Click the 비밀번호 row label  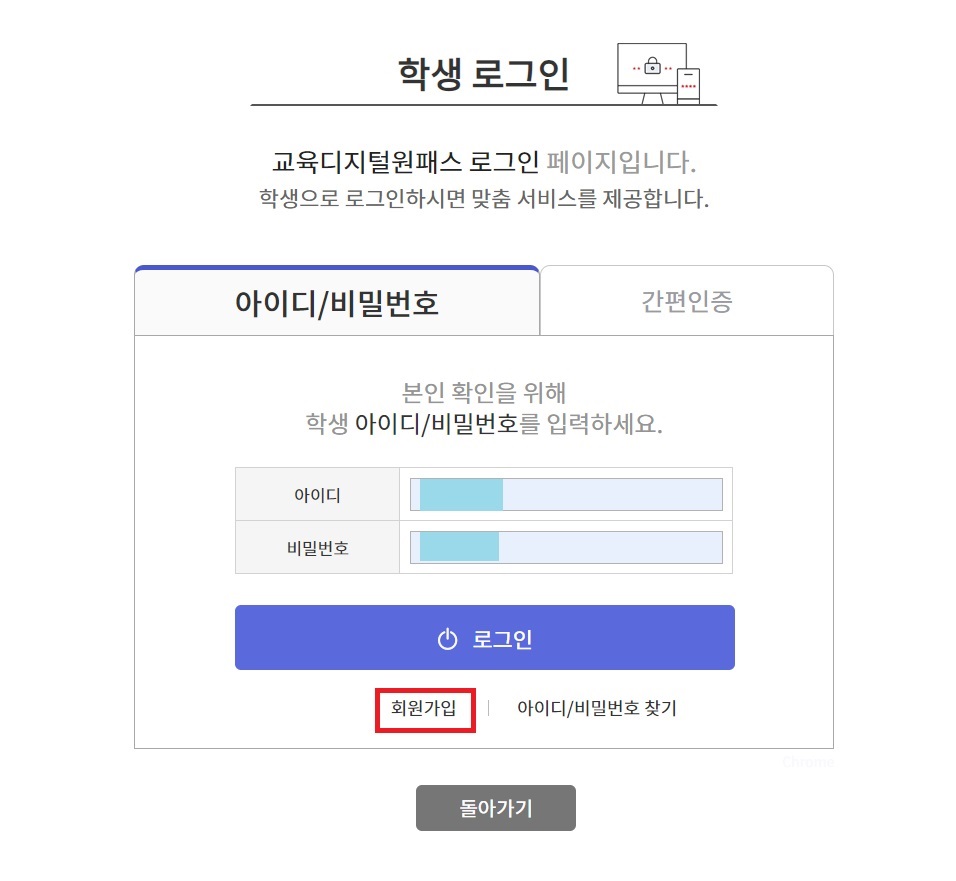[318, 547]
